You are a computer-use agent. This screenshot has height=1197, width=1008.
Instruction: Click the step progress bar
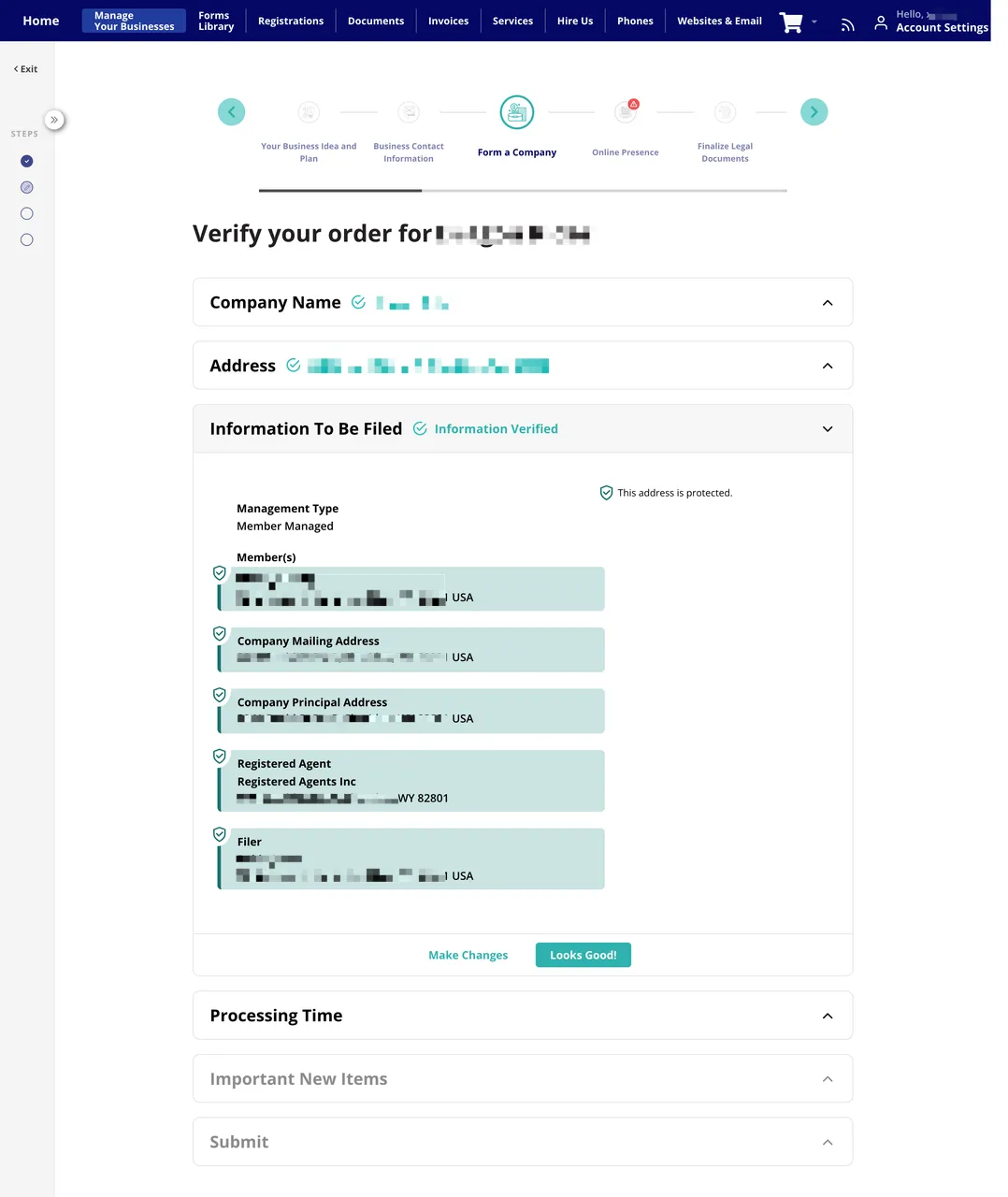[x=523, y=191]
